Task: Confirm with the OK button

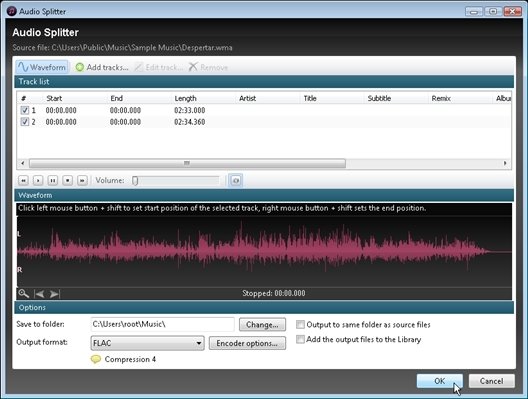Action: pos(440,381)
